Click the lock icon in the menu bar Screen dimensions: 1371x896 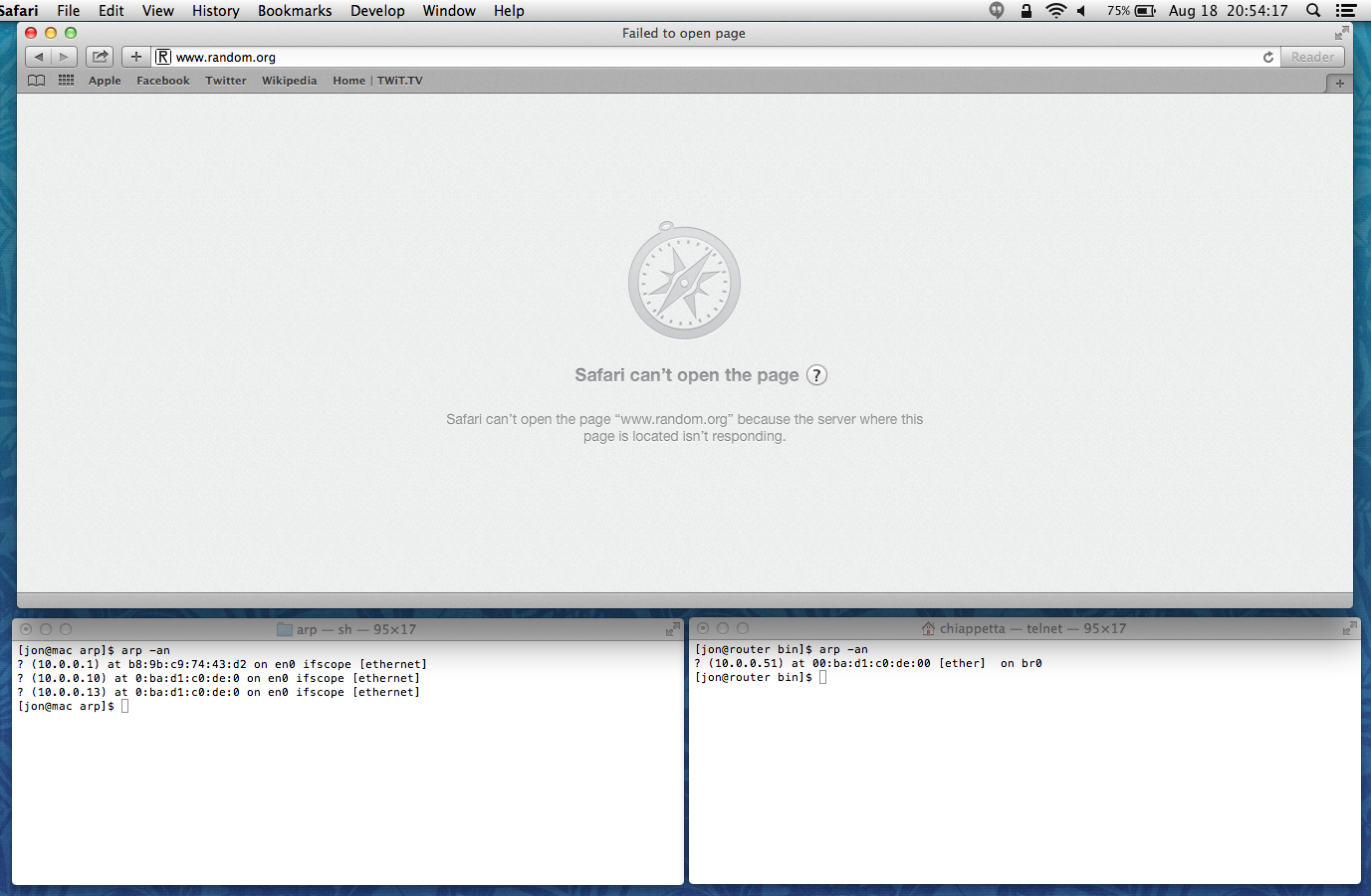pos(1026,11)
